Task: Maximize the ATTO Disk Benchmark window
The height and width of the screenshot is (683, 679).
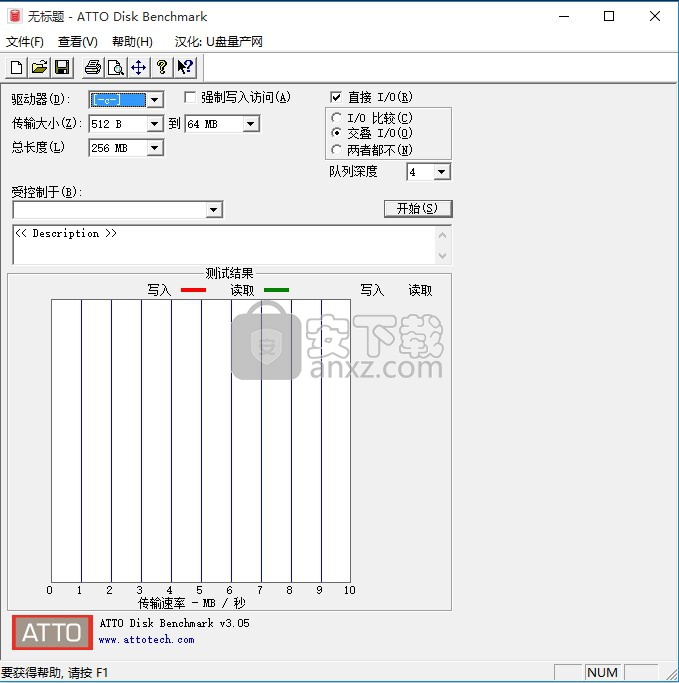Action: tap(609, 17)
